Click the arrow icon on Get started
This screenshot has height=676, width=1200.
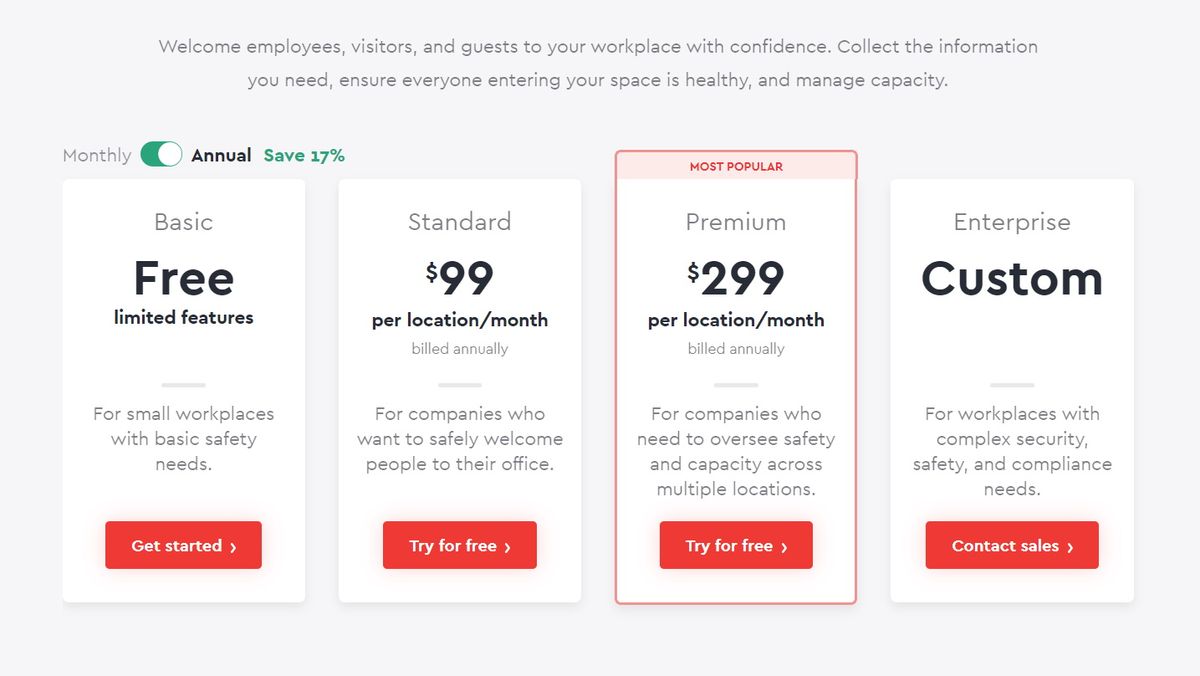[x=233, y=546]
